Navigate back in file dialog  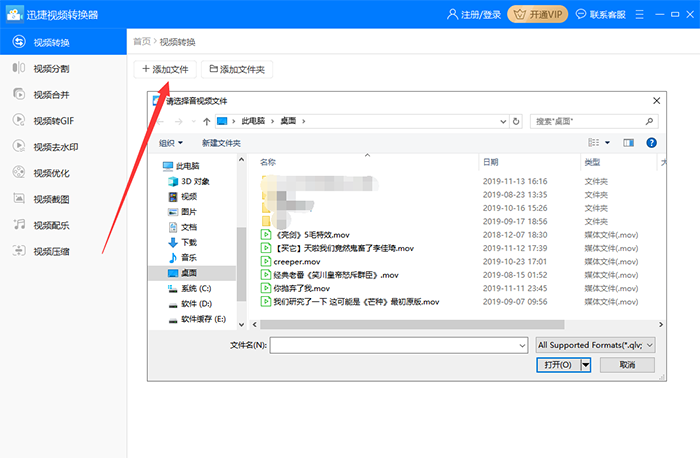tap(161, 121)
